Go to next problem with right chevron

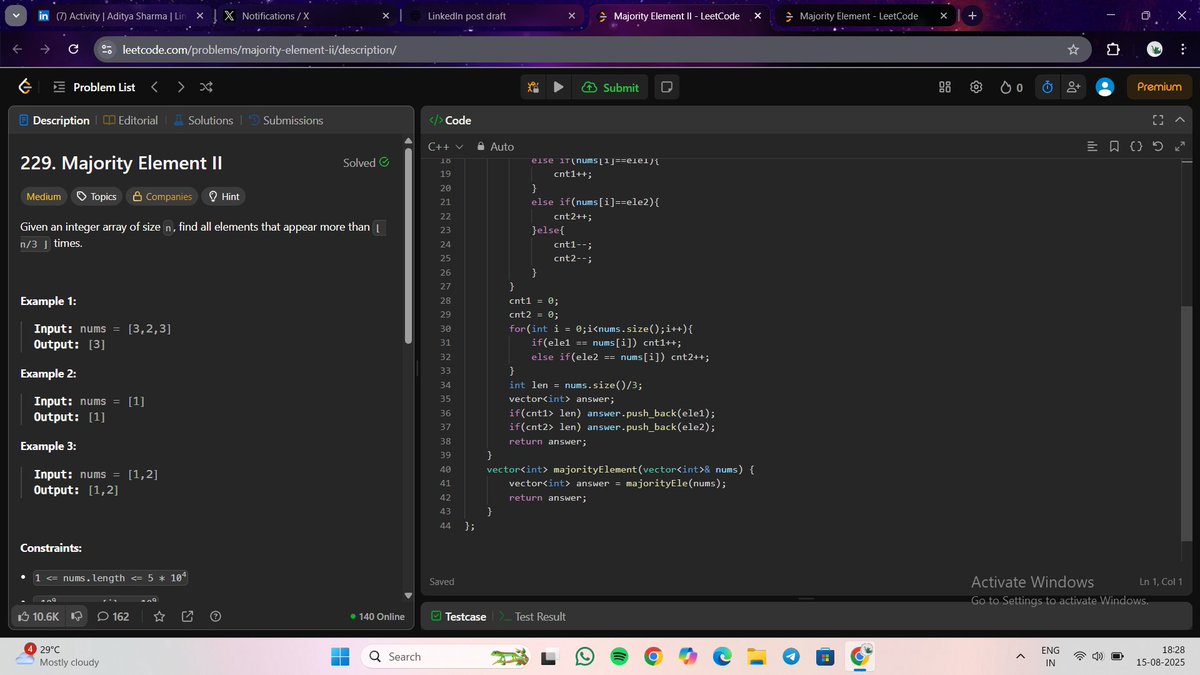pos(180,87)
